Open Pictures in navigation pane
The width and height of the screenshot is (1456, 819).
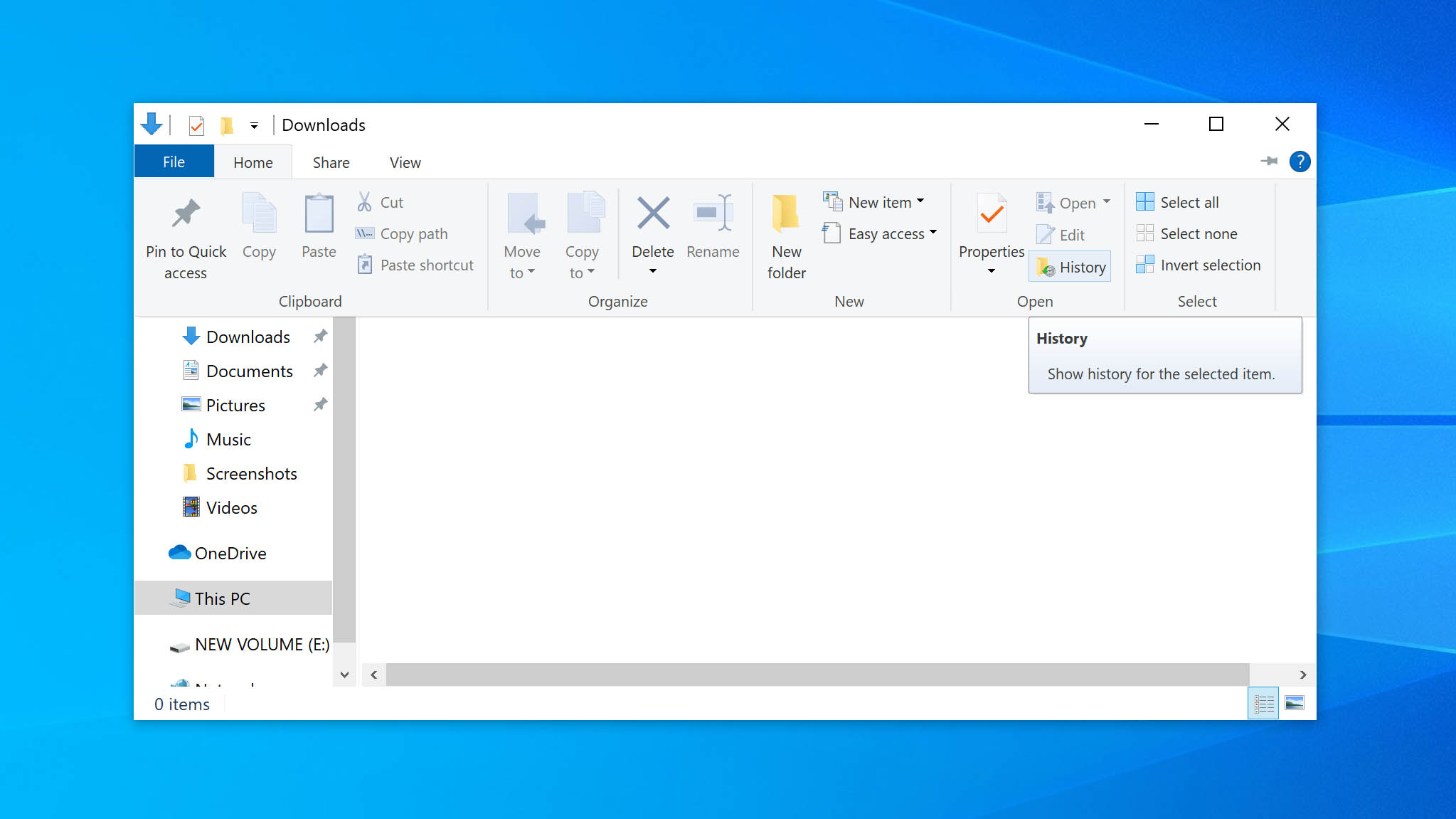pos(235,405)
